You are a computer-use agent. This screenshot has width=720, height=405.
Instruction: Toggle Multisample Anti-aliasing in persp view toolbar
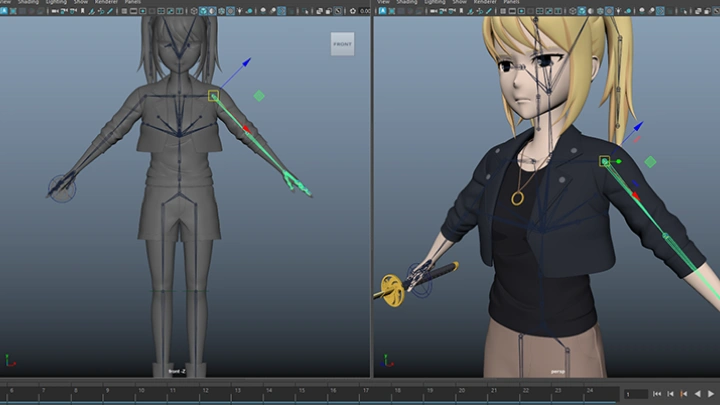(x=660, y=11)
